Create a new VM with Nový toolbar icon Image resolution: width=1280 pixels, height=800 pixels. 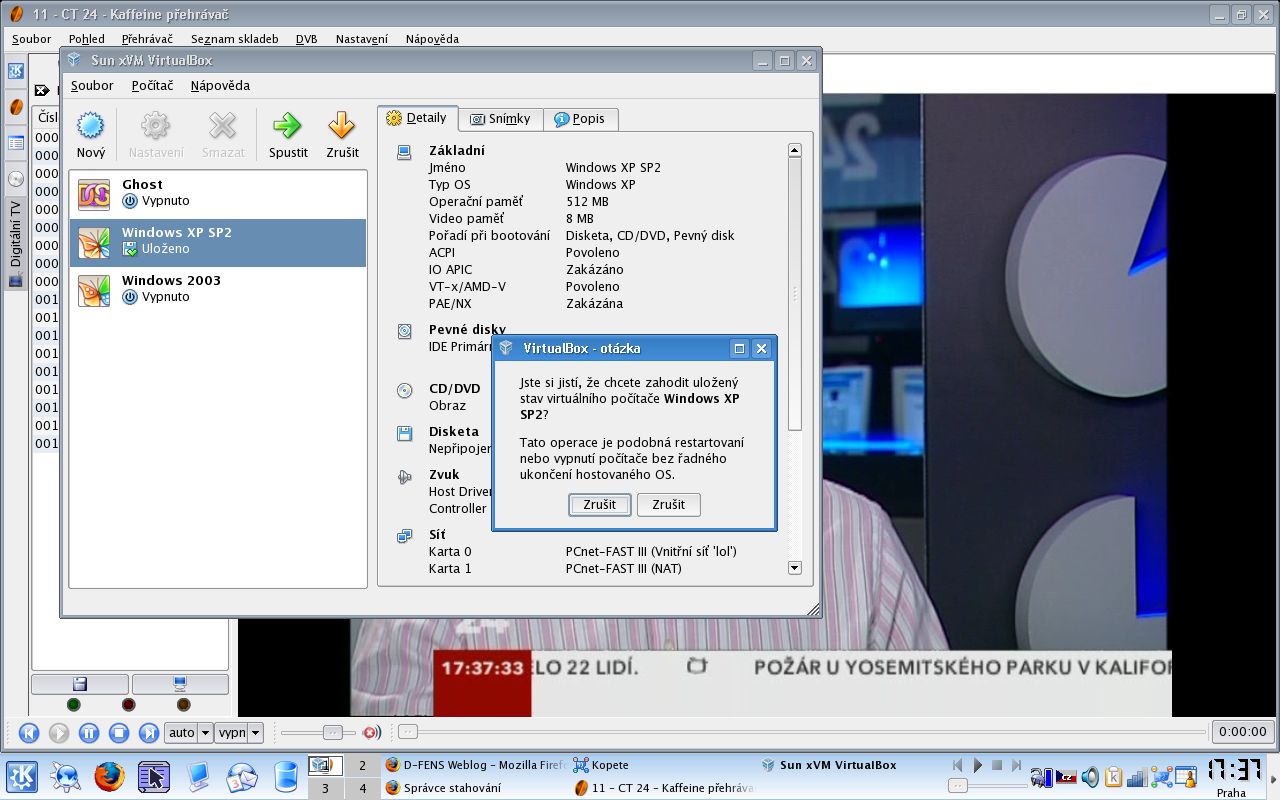91,135
